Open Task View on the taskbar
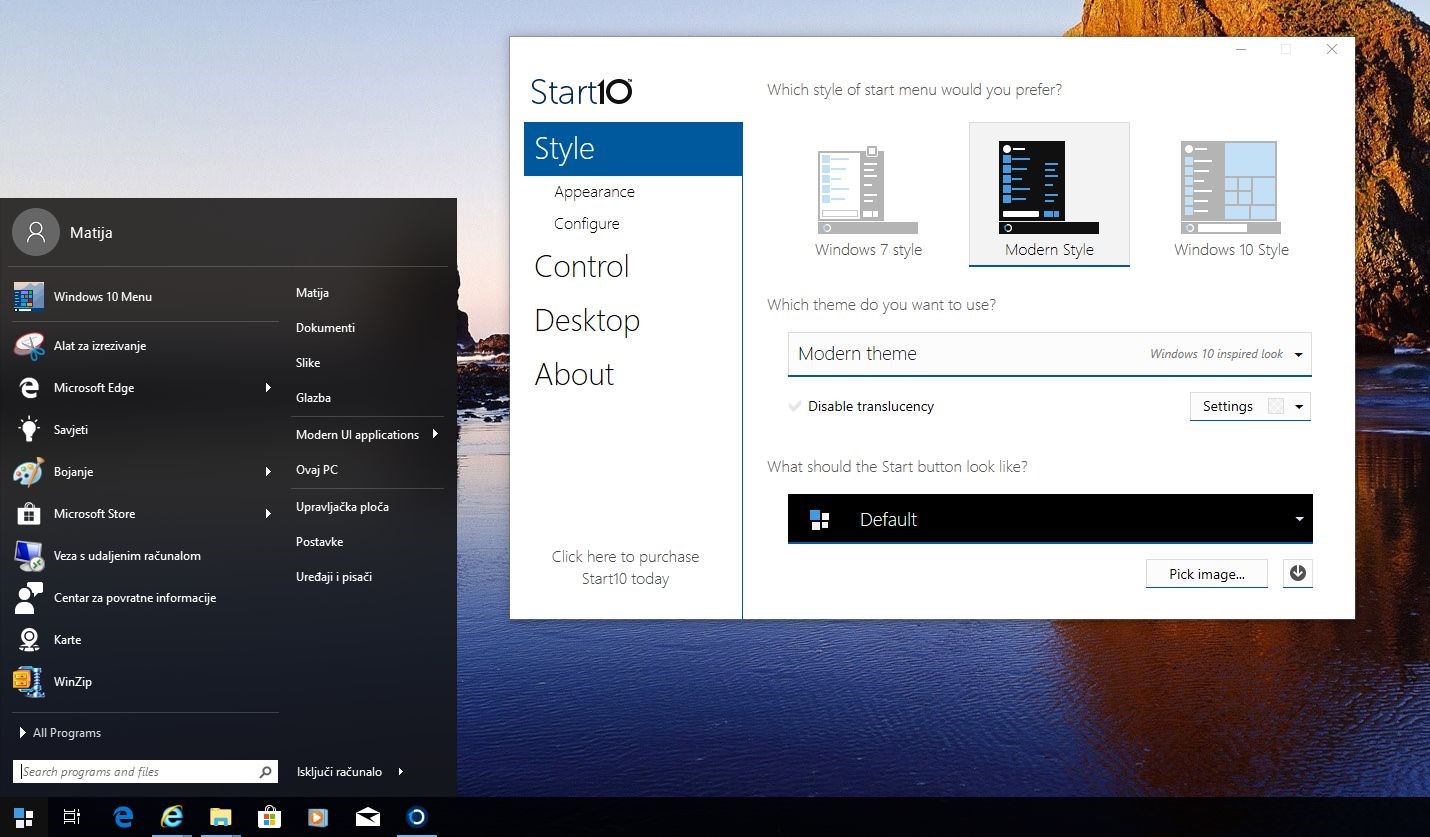Viewport: 1430px width, 837px height. point(72,817)
